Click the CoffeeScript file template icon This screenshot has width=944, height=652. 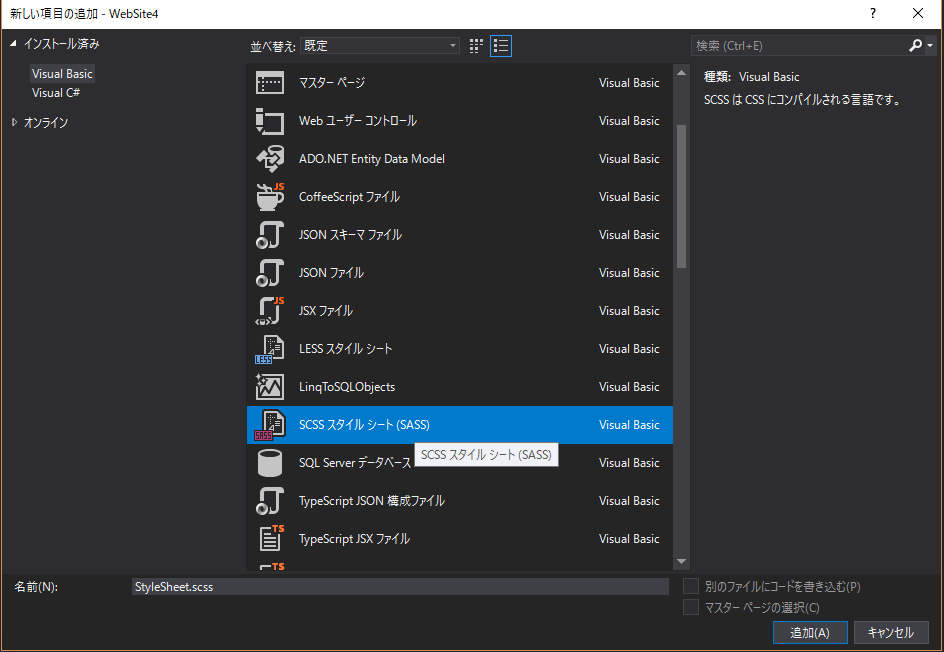pyautogui.click(x=270, y=197)
